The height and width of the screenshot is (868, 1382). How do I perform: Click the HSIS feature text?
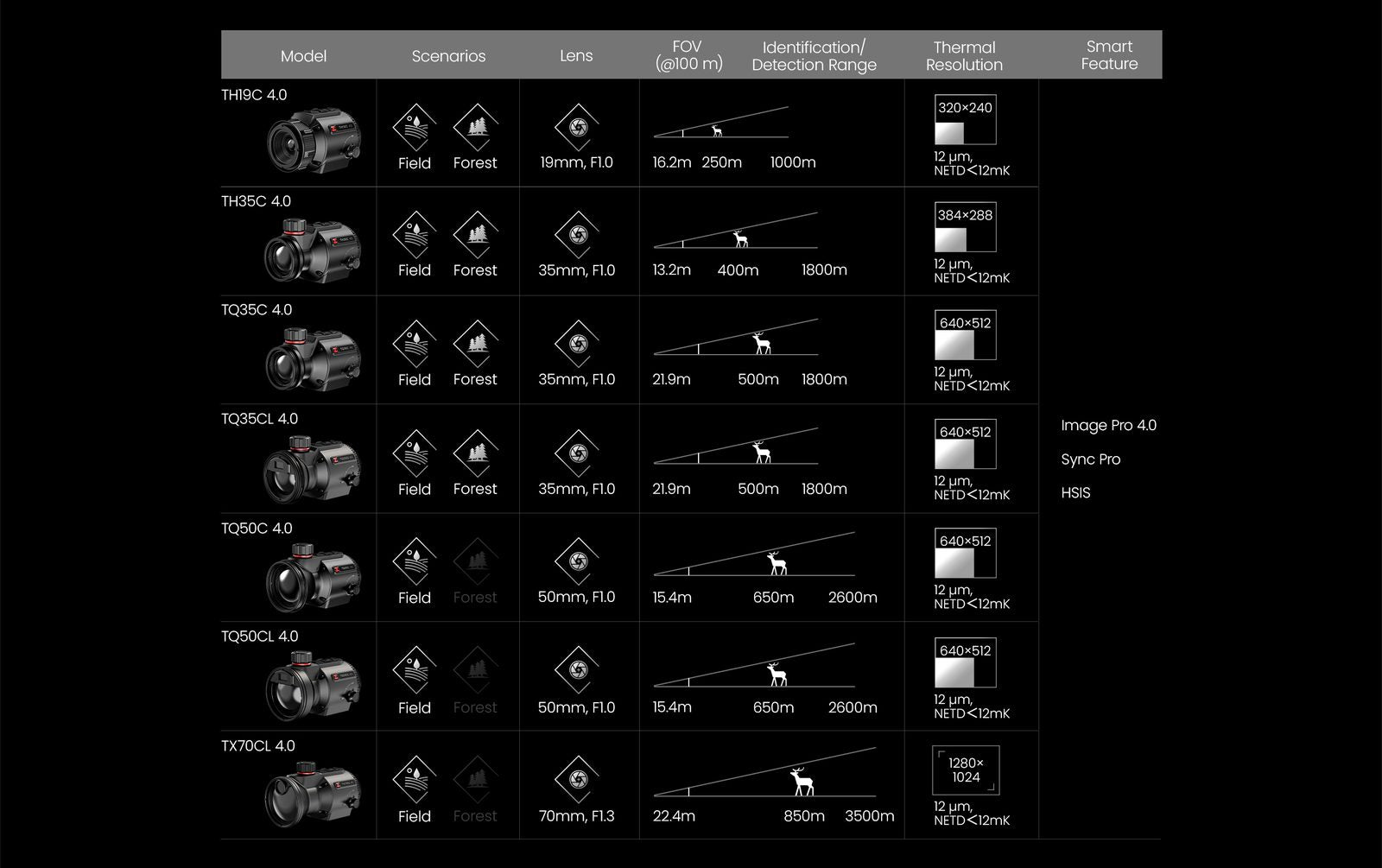1075,493
